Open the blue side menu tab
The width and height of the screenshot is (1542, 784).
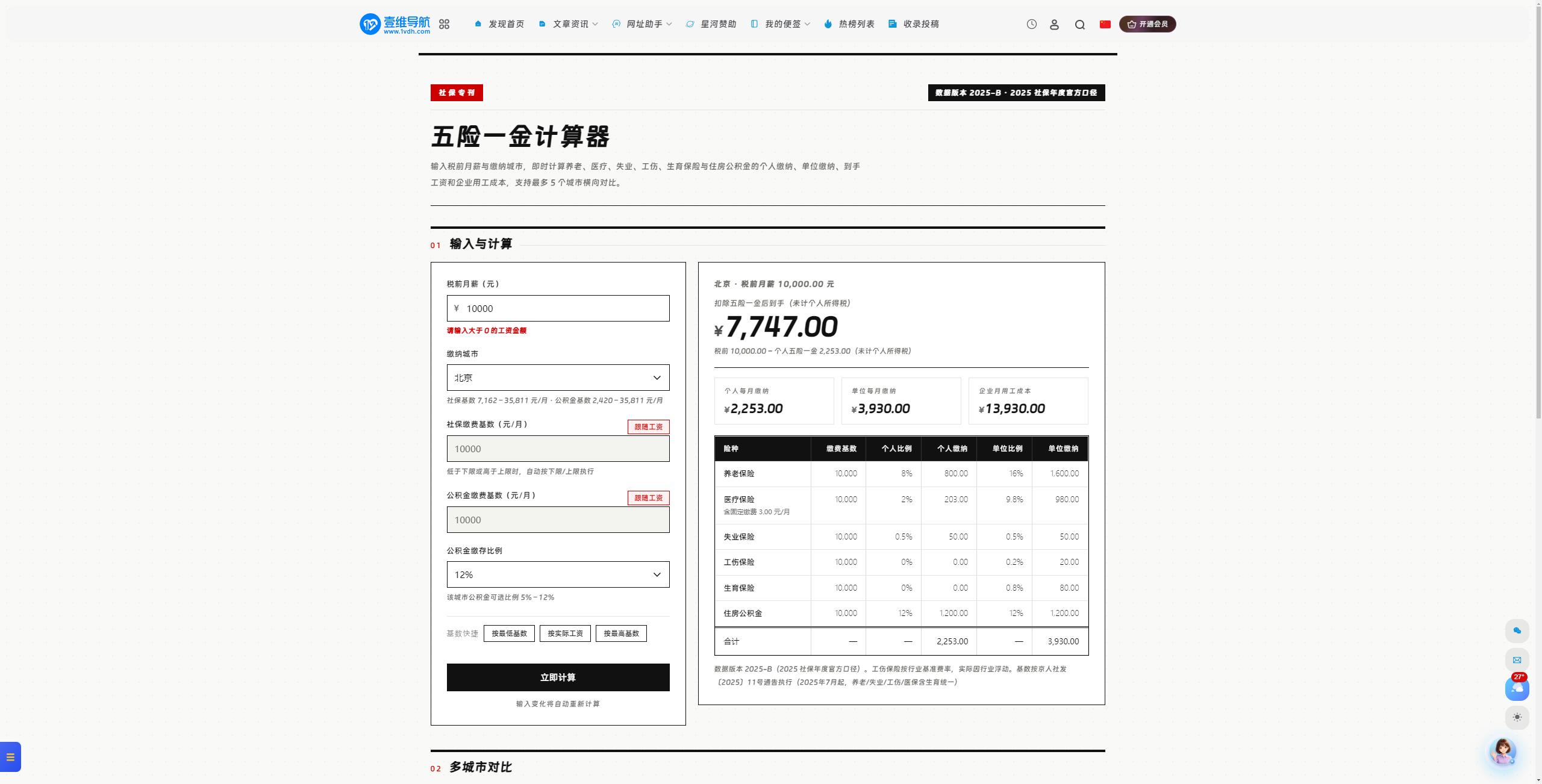(10, 757)
